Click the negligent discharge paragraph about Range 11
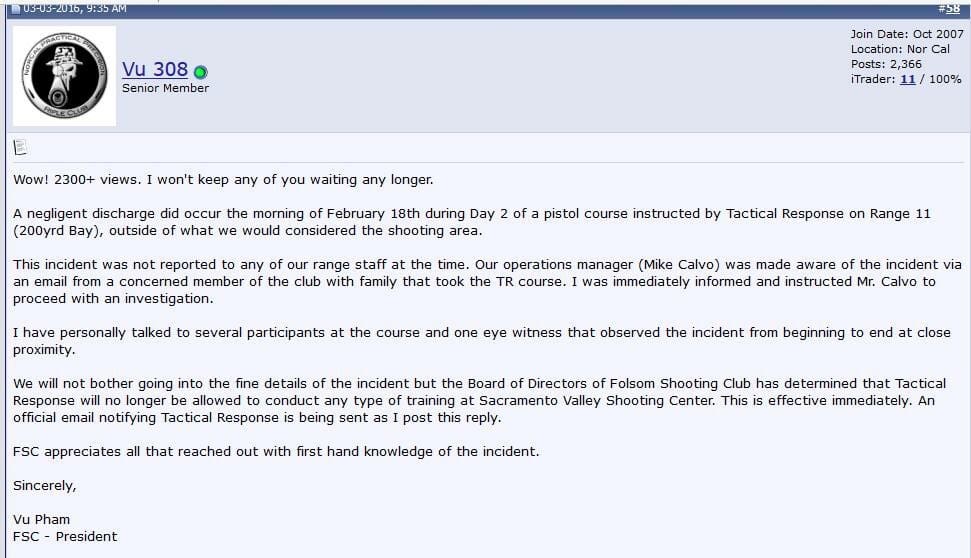 [x=472, y=222]
